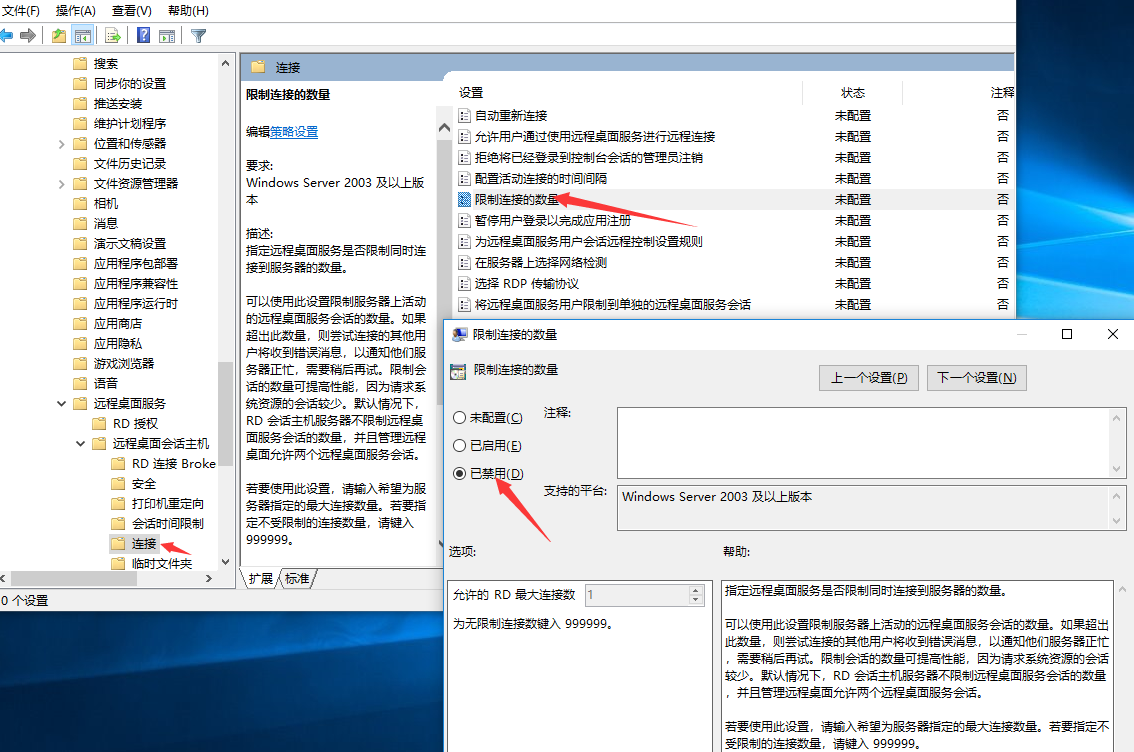
Task: Click the 下一个设置(N) button
Action: point(976,377)
